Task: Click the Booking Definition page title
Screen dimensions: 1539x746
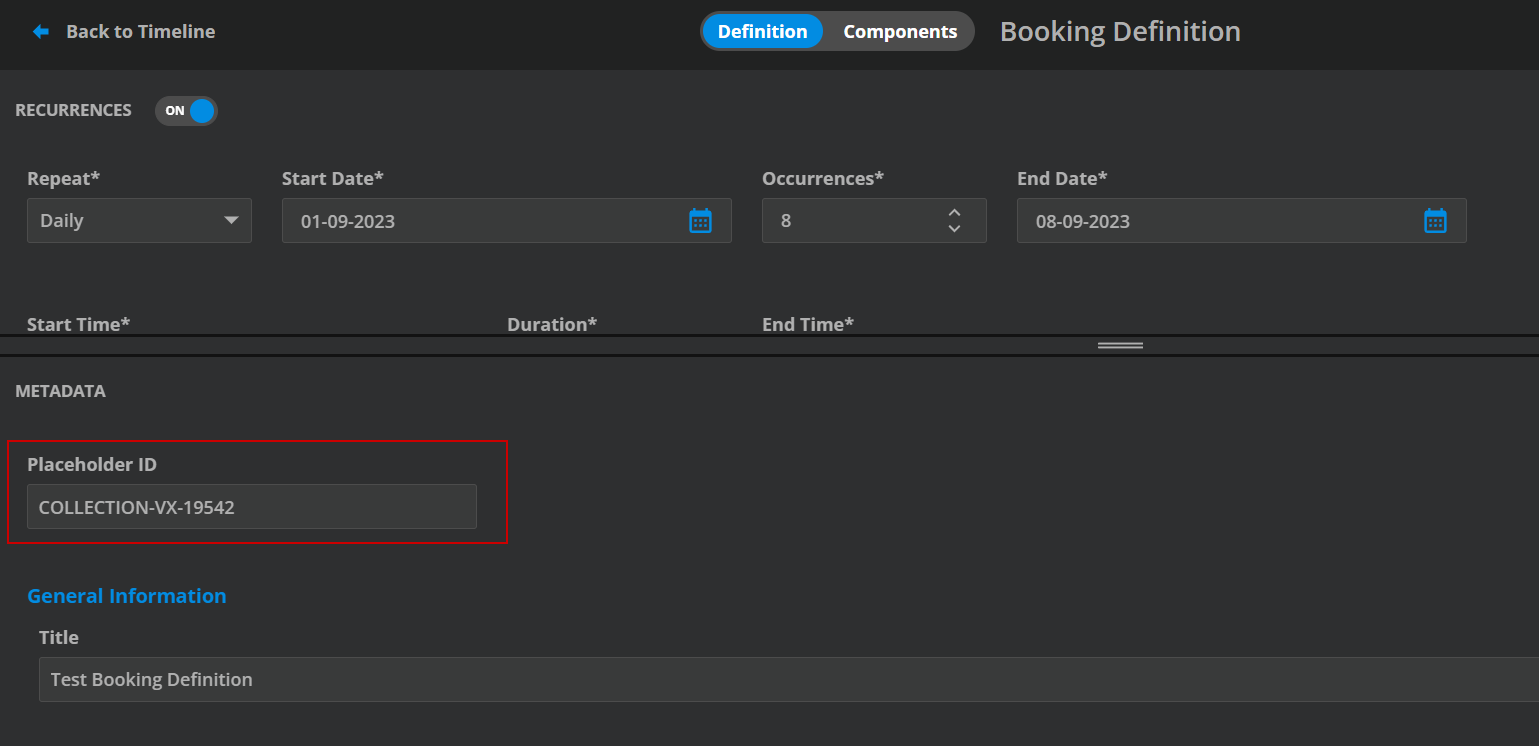Action: click(1120, 32)
